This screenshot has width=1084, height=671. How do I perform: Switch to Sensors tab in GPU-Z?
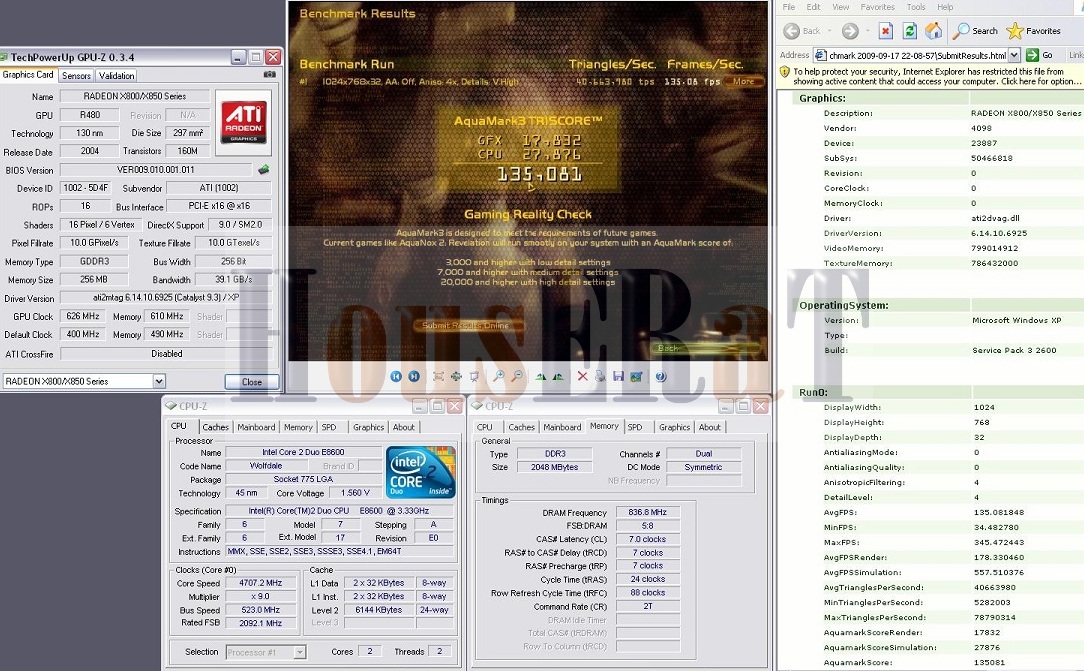click(76, 75)
